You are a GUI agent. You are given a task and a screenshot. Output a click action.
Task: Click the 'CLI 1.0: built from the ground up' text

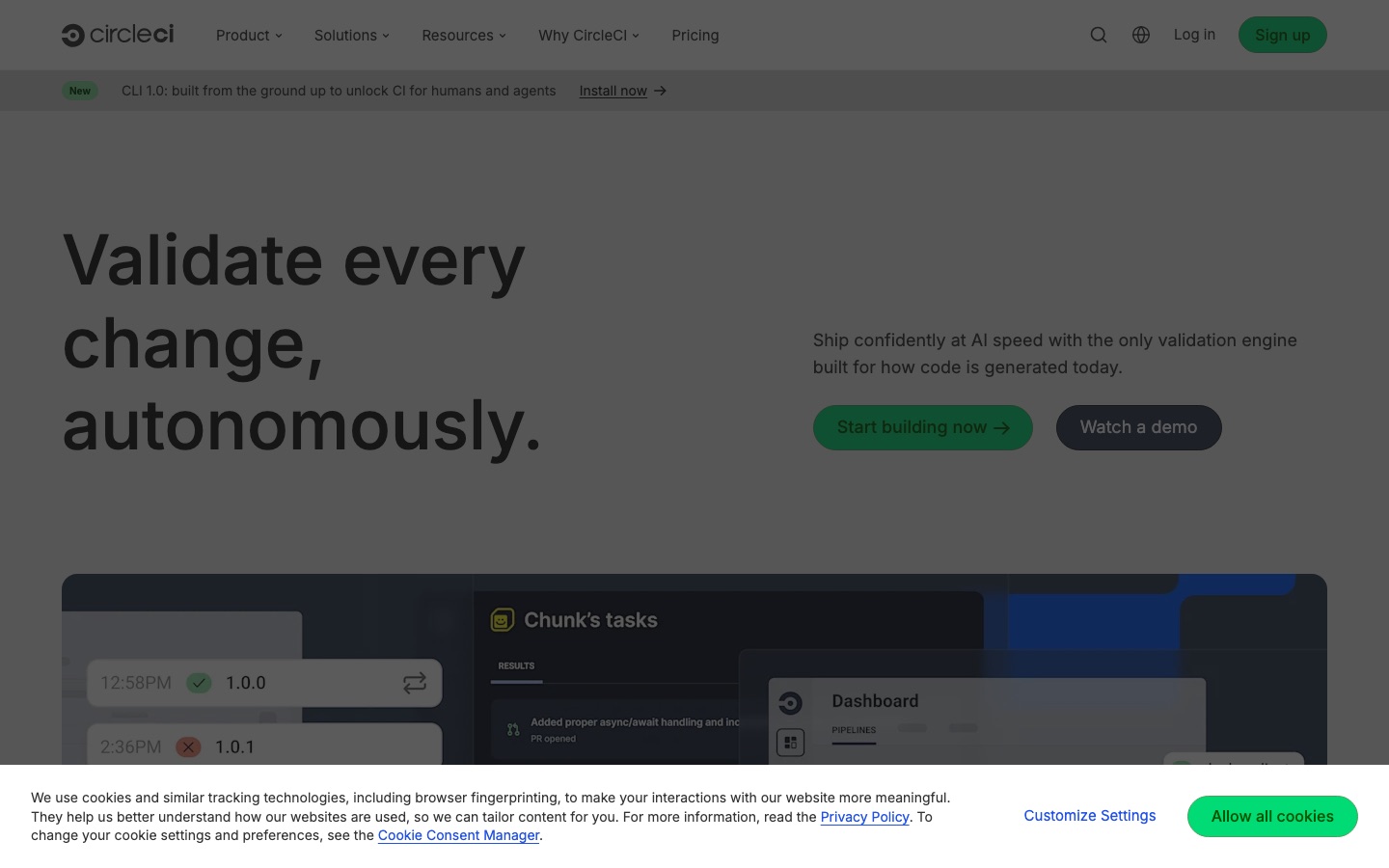point(339,91)
